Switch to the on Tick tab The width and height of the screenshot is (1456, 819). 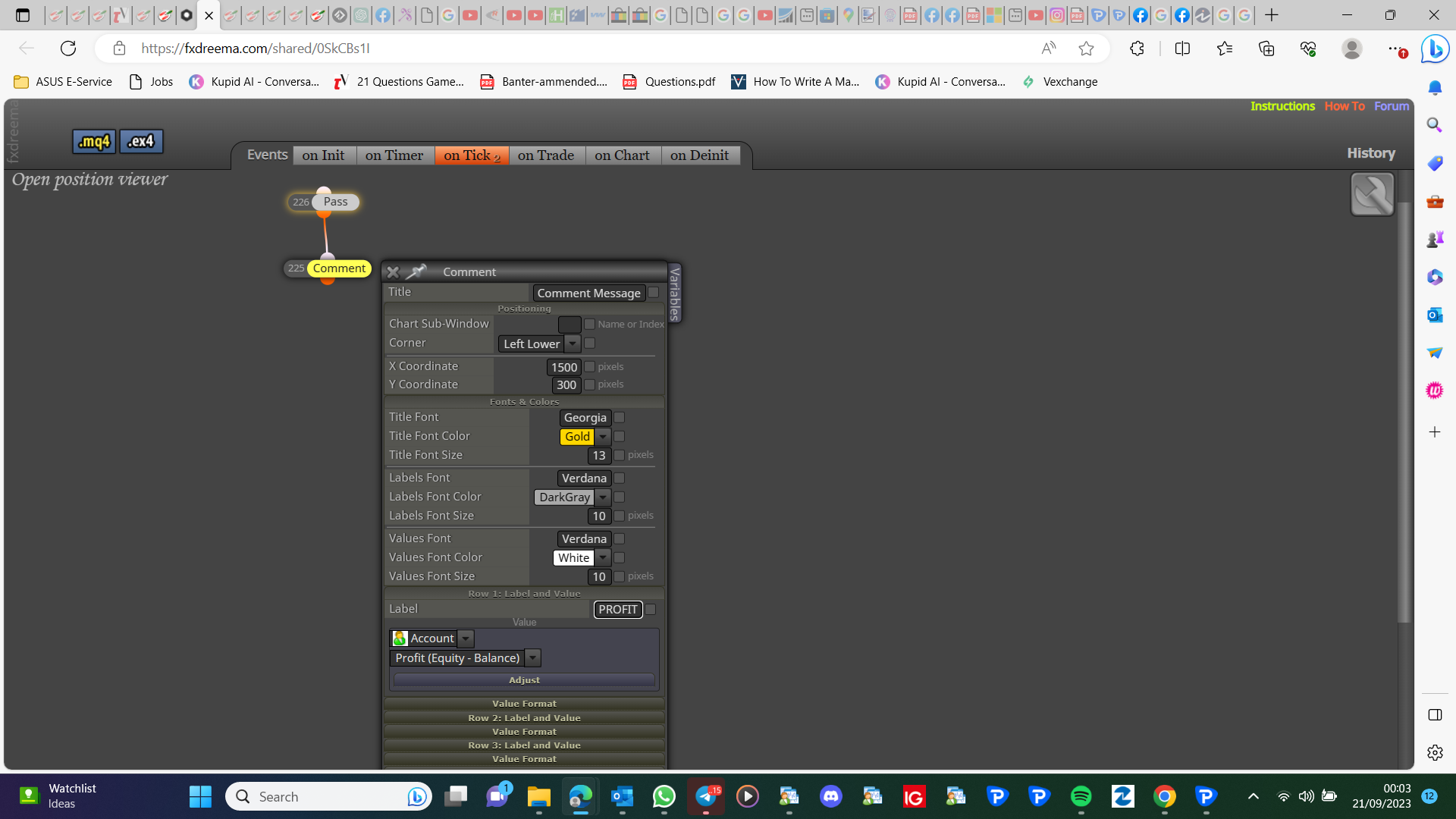pyautogui.click(x=472, y=155)
